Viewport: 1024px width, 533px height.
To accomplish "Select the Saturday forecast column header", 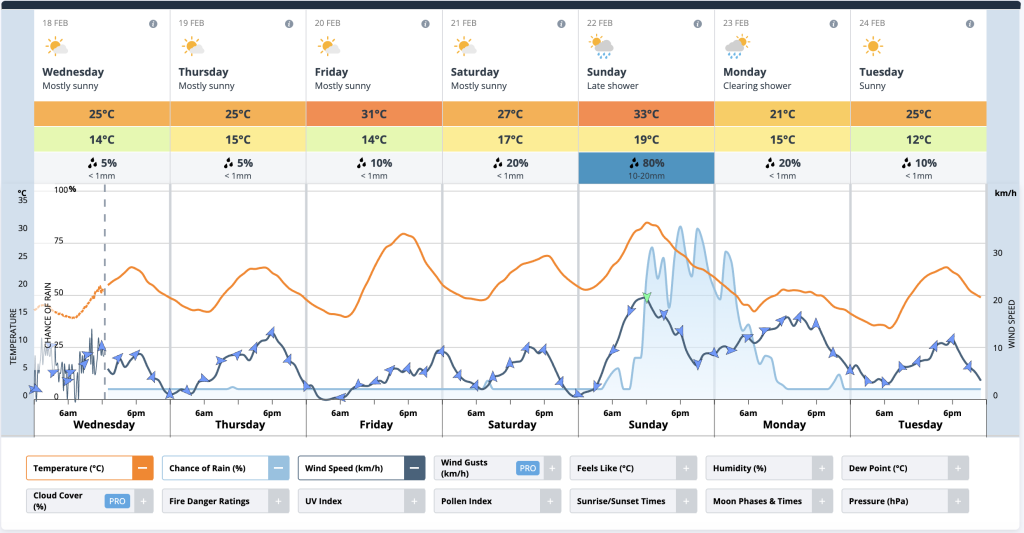I will click(x=510, y=72).
